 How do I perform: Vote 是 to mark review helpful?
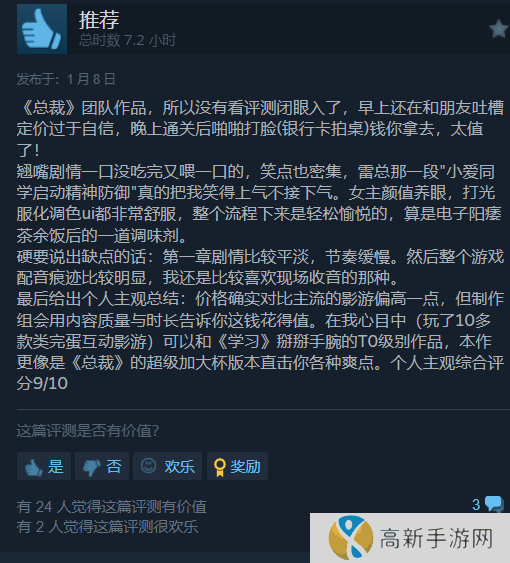tap(44, 466)
